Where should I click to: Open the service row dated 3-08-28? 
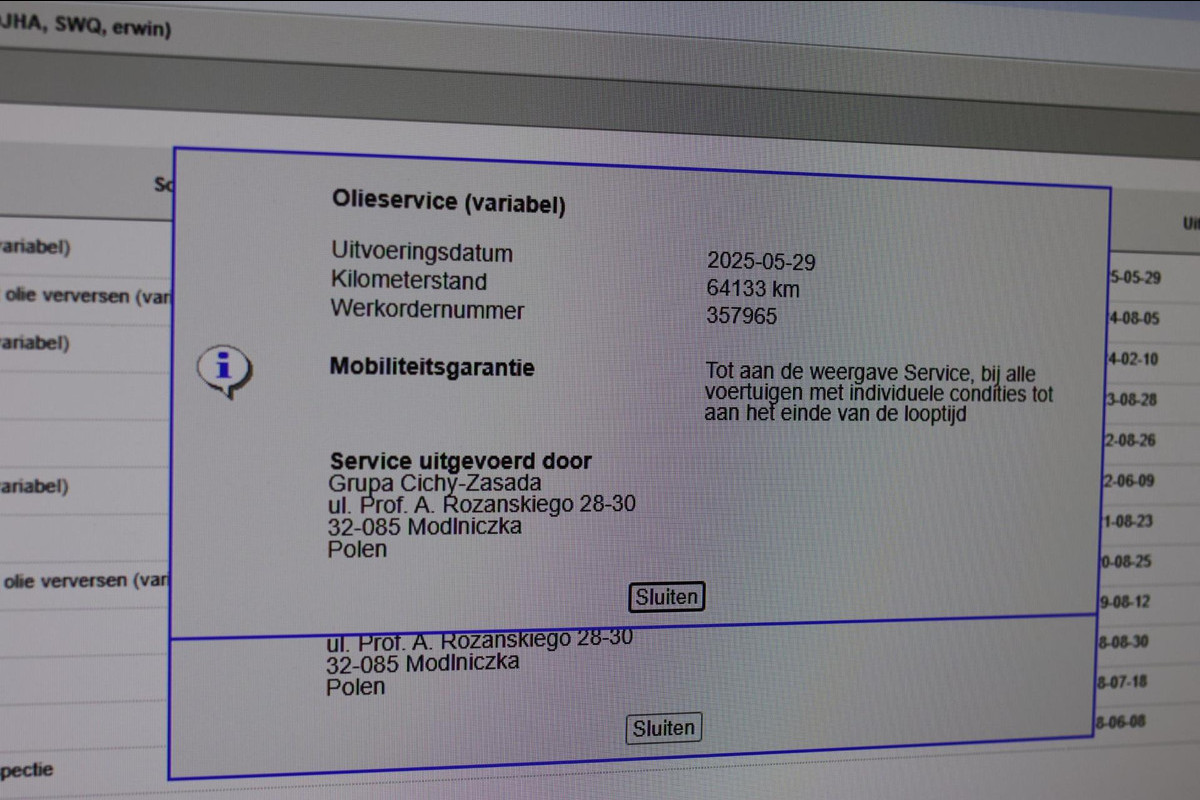click(x=1131, y=400)
